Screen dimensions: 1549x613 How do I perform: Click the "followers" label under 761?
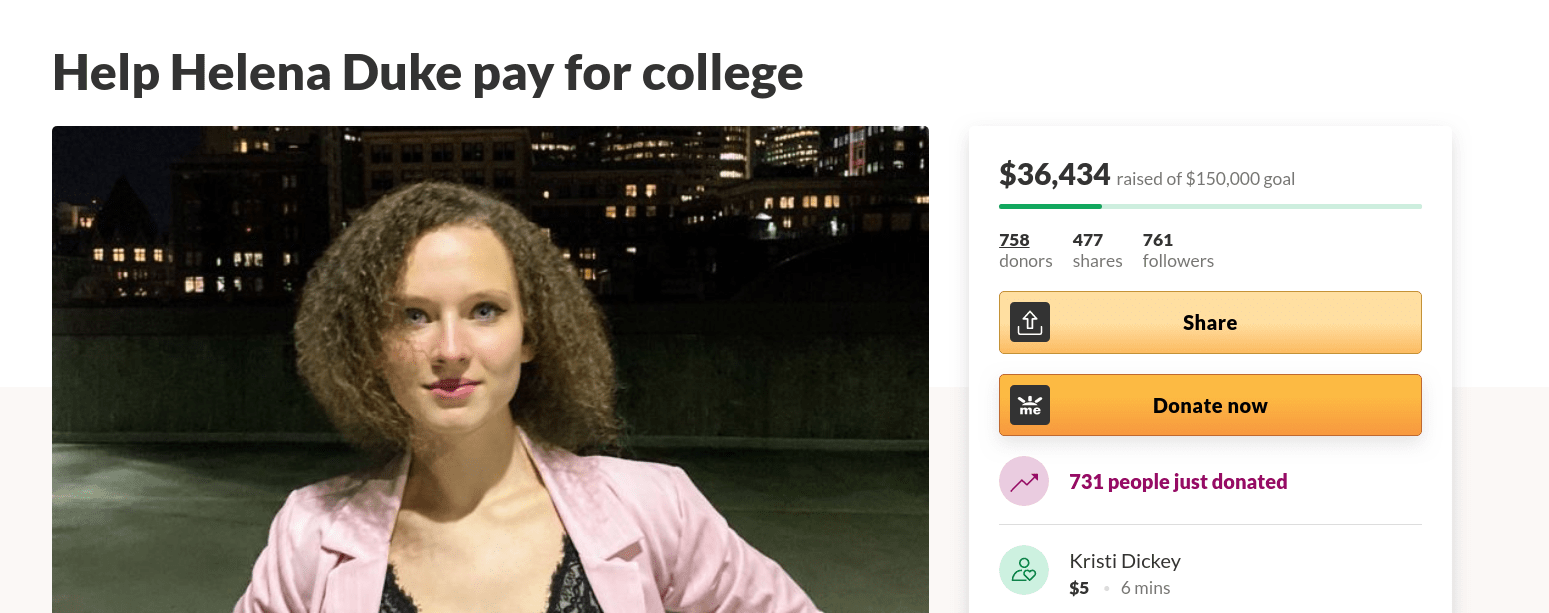point(1178,261)
